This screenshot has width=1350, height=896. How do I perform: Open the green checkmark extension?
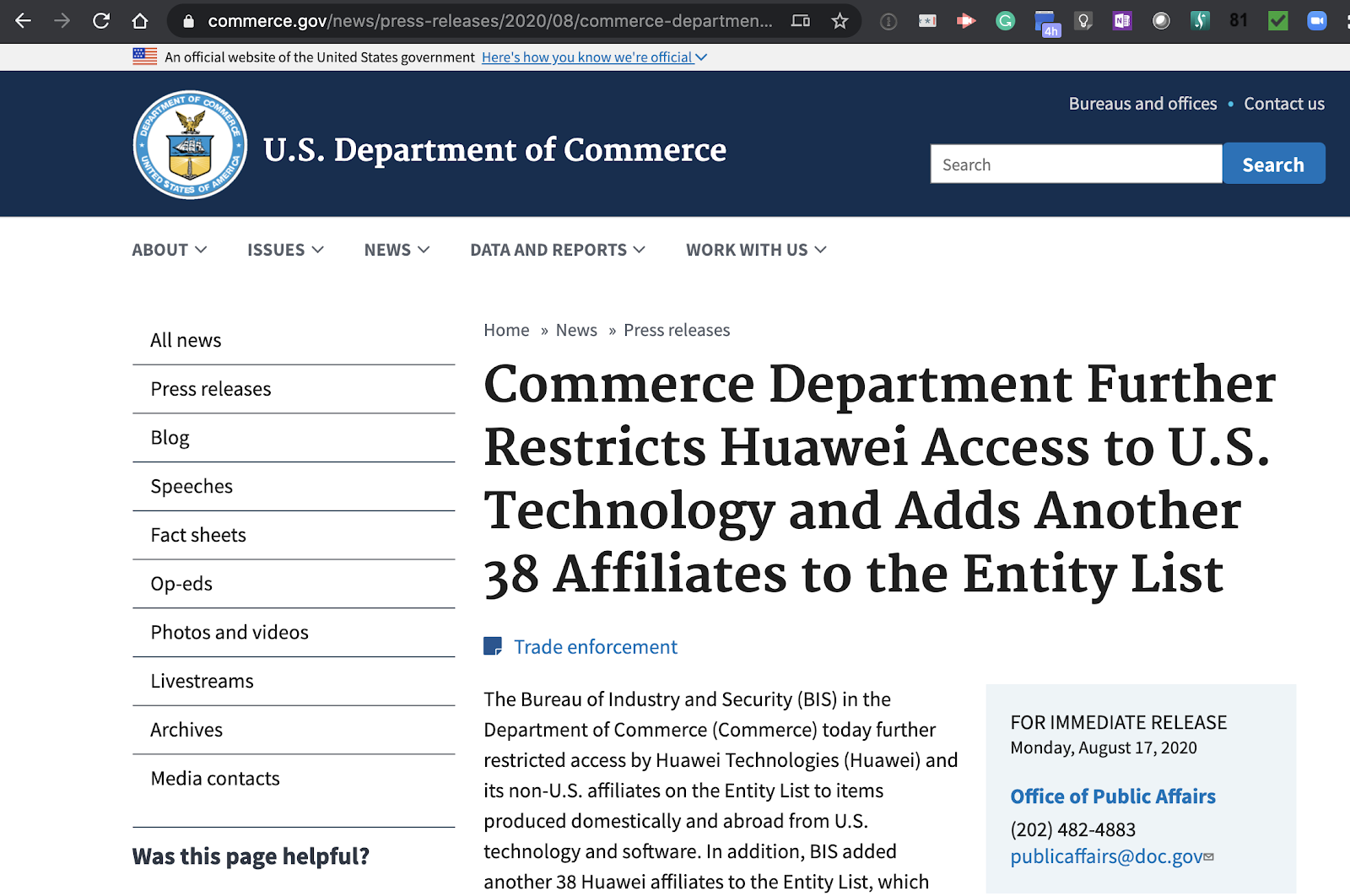[1278, 21]
